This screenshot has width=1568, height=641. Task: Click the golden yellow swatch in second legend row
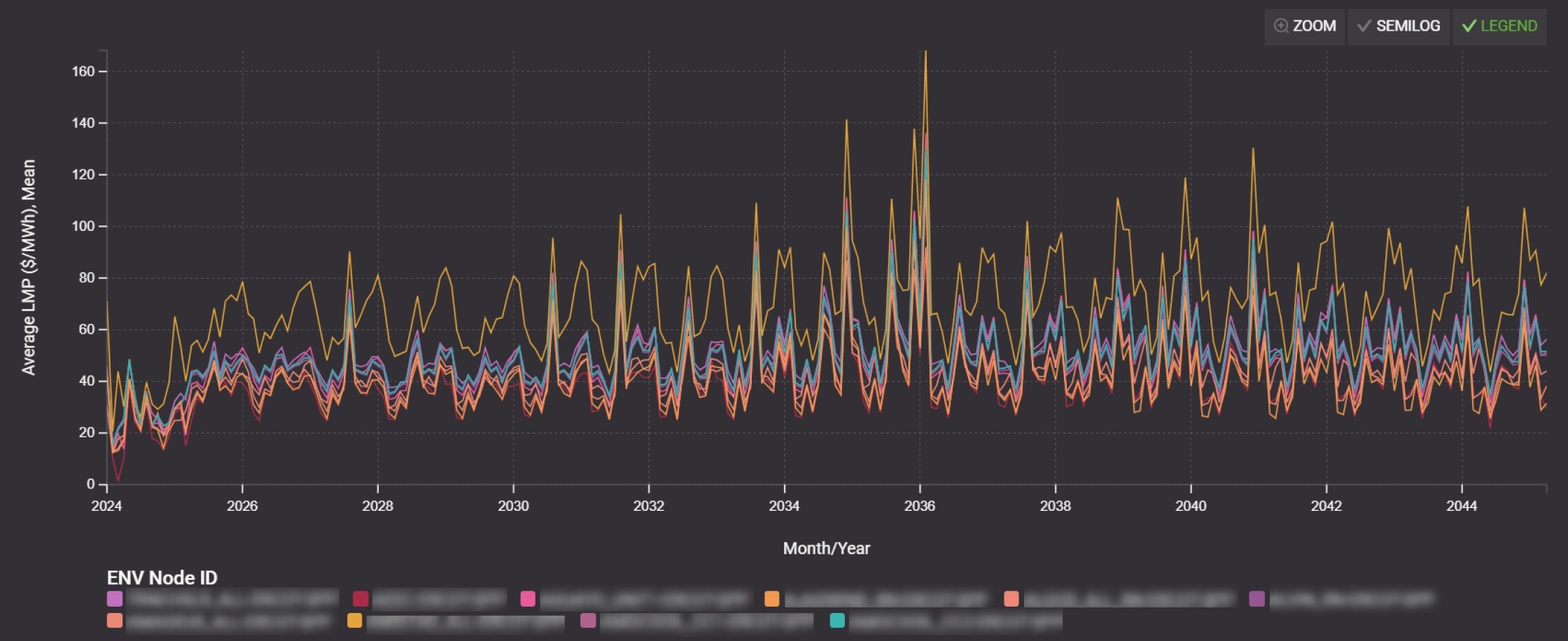point(355,620)
